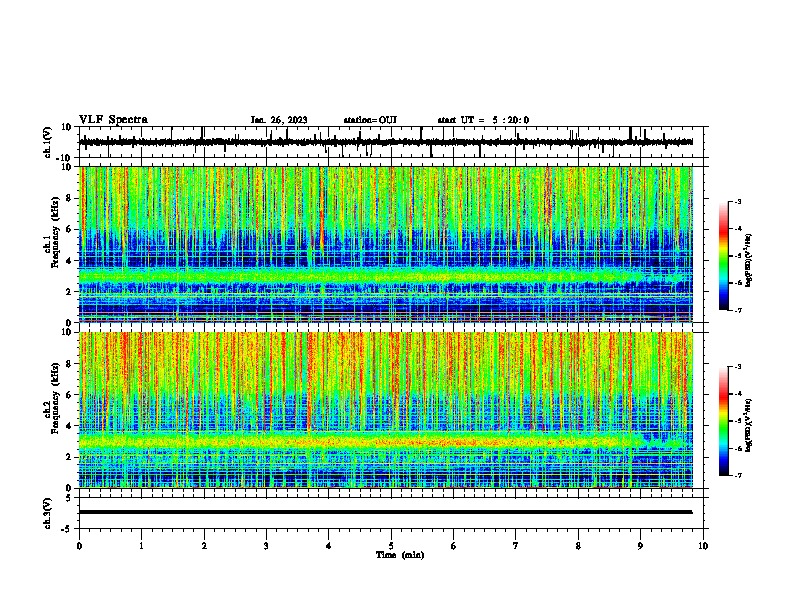This screenshot has height=612, width=792.
Task: Click the "8" minute time tick label
Action: 578,546
